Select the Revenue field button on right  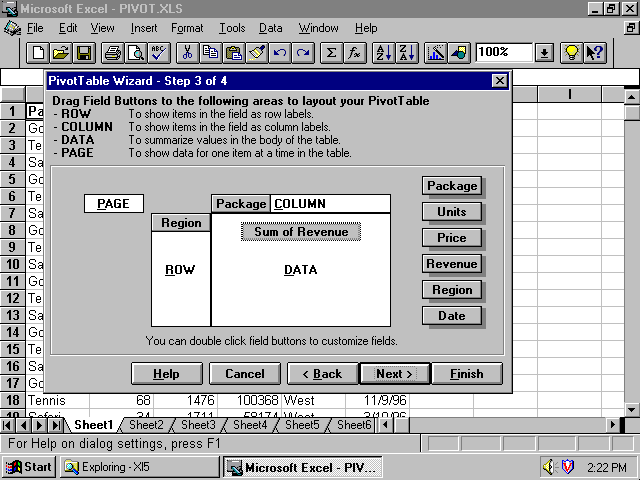(452, 264)
